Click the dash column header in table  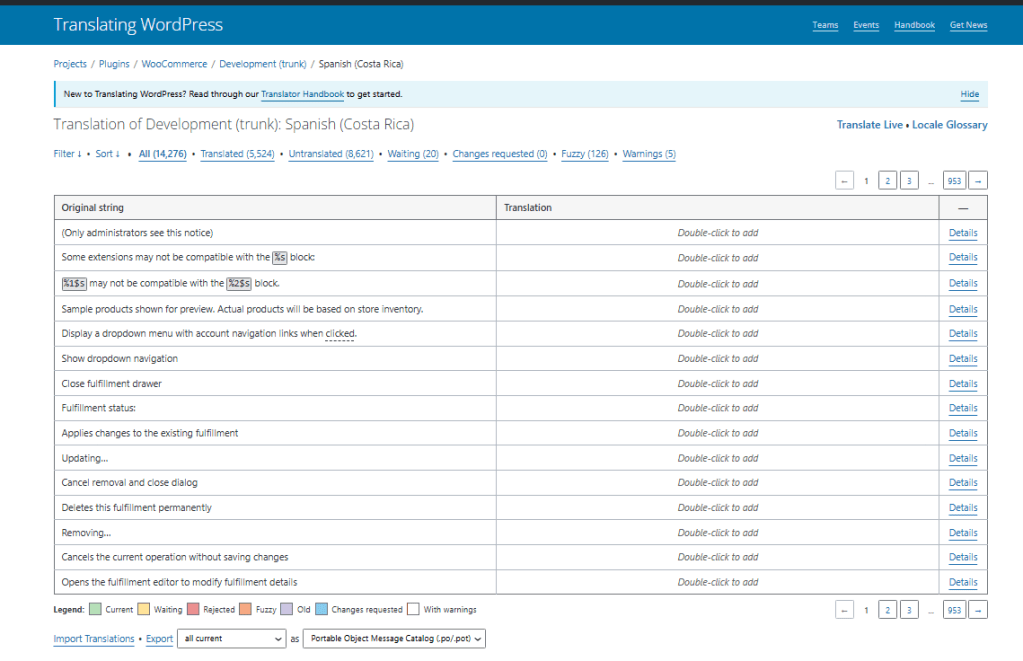point(962,208)
